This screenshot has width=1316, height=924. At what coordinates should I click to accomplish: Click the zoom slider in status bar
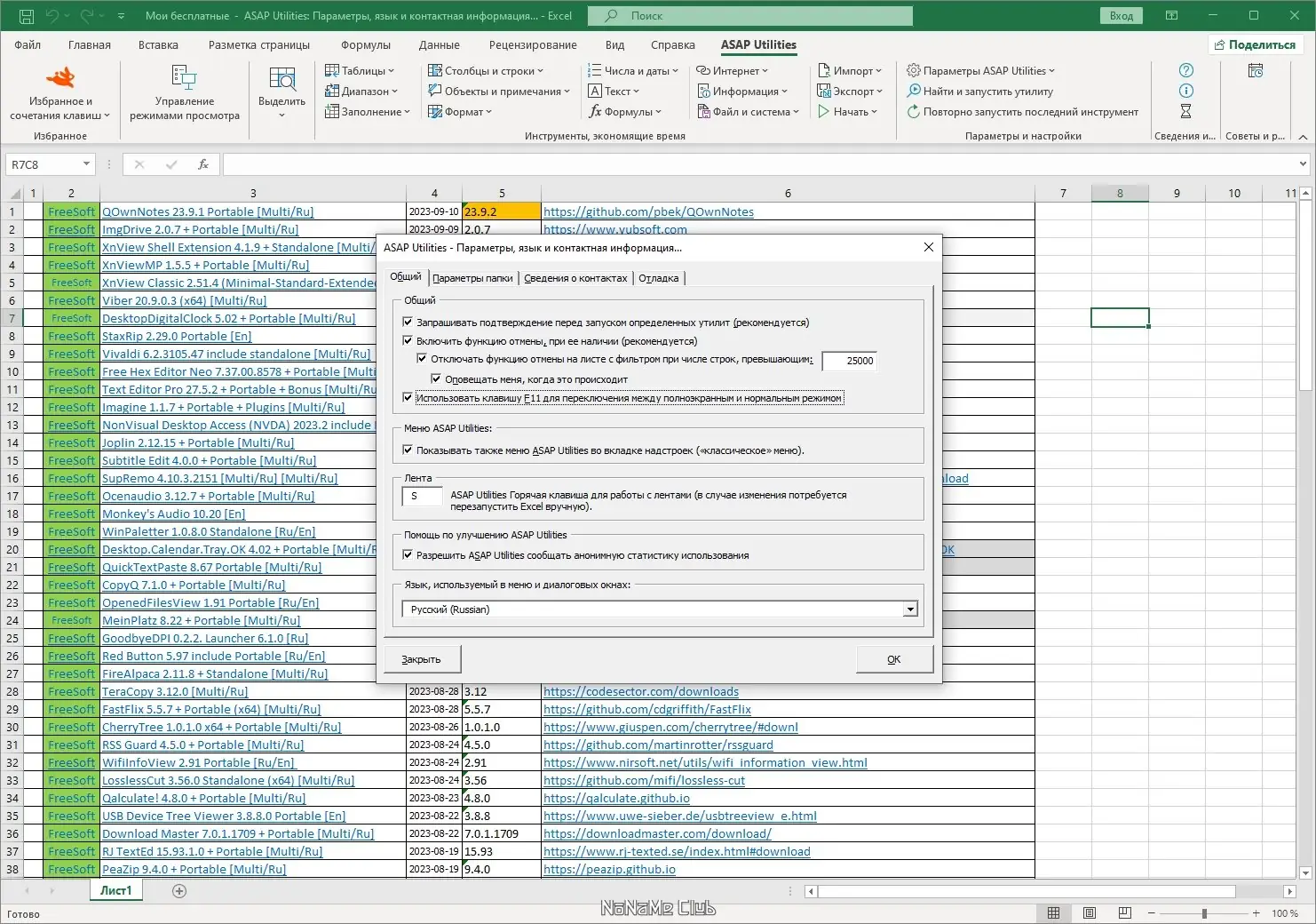tap(1204, 913)
